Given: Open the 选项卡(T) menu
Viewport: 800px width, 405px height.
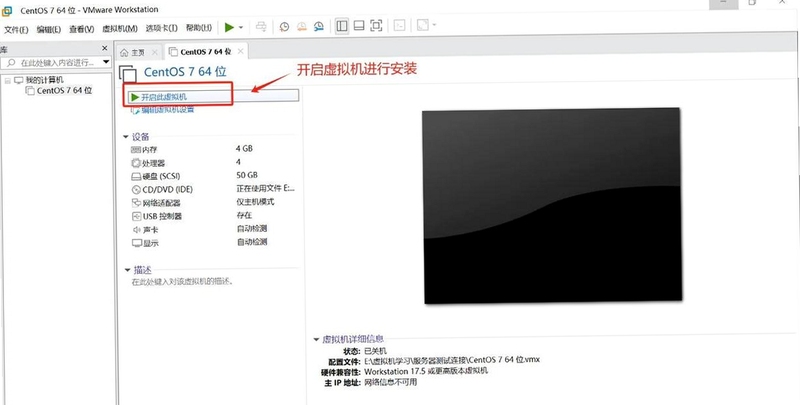Looking at the screenshot, I should [x=162, y=28].
